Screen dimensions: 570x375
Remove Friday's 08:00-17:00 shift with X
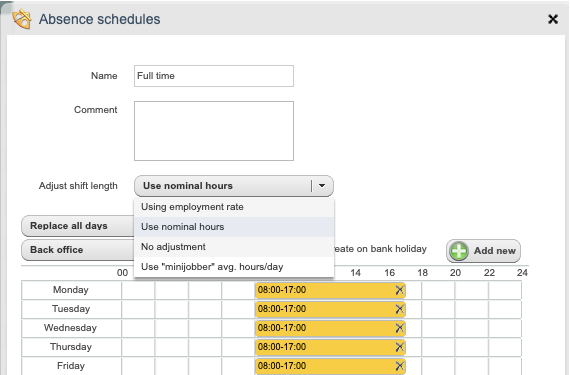[399, 366]
